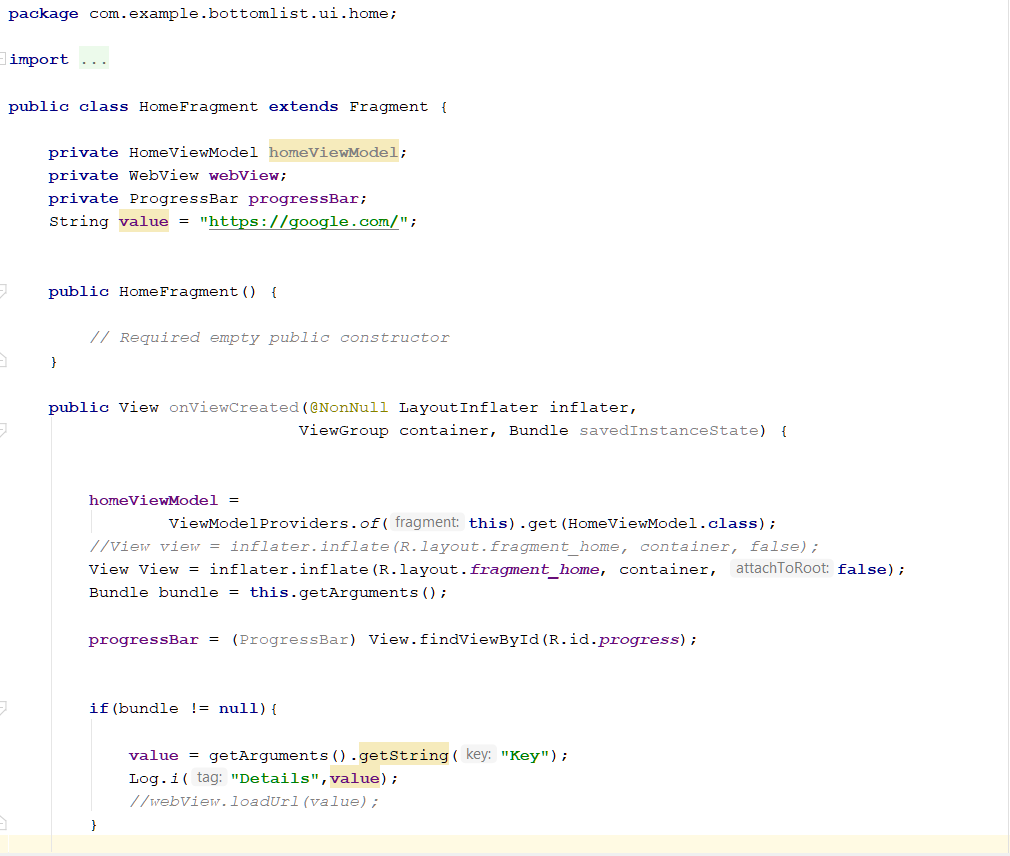1010x856 pixels.
Task: Click the highlighted value in the String declaration
Action: pyautogui.click(x=144, y=222)
